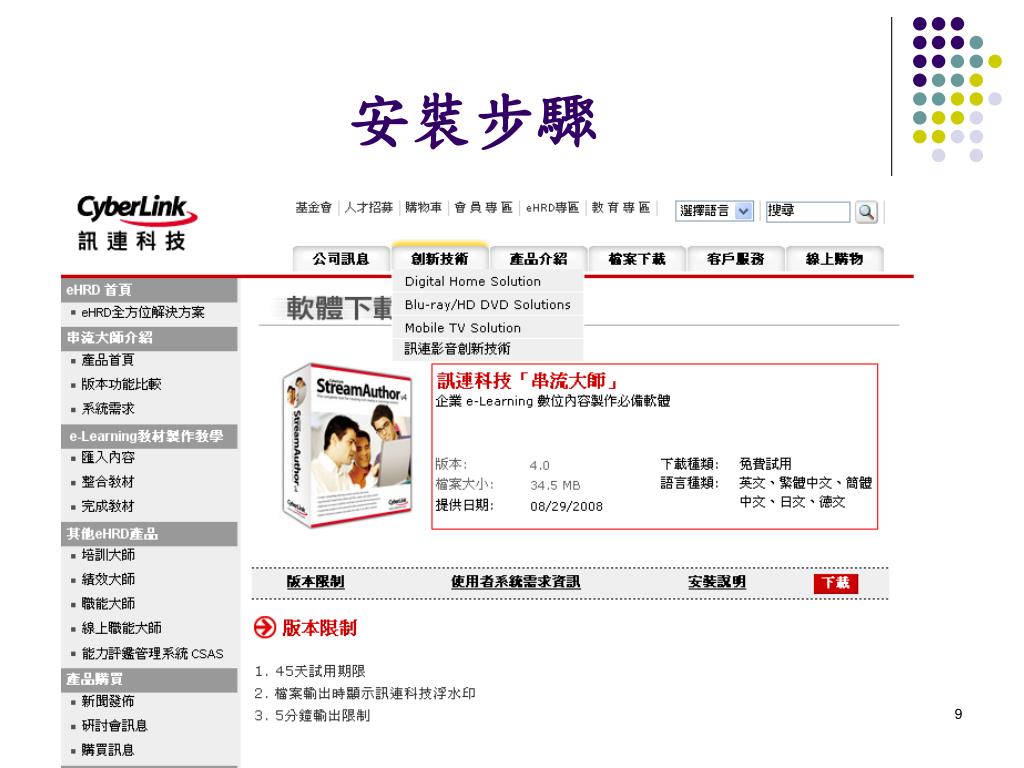
Task: Click the red 下載 download button
Action: [x=835, y=583]
